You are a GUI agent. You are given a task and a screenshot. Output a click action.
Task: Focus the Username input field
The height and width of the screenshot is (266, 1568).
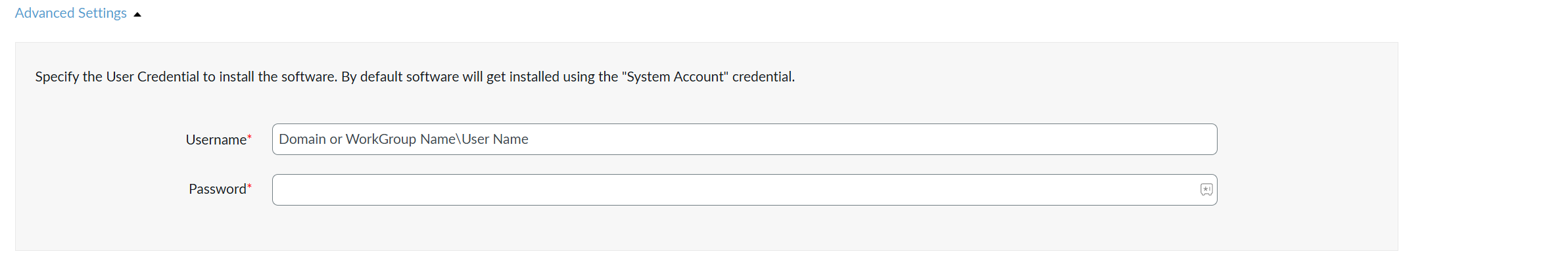coord(744,139)
